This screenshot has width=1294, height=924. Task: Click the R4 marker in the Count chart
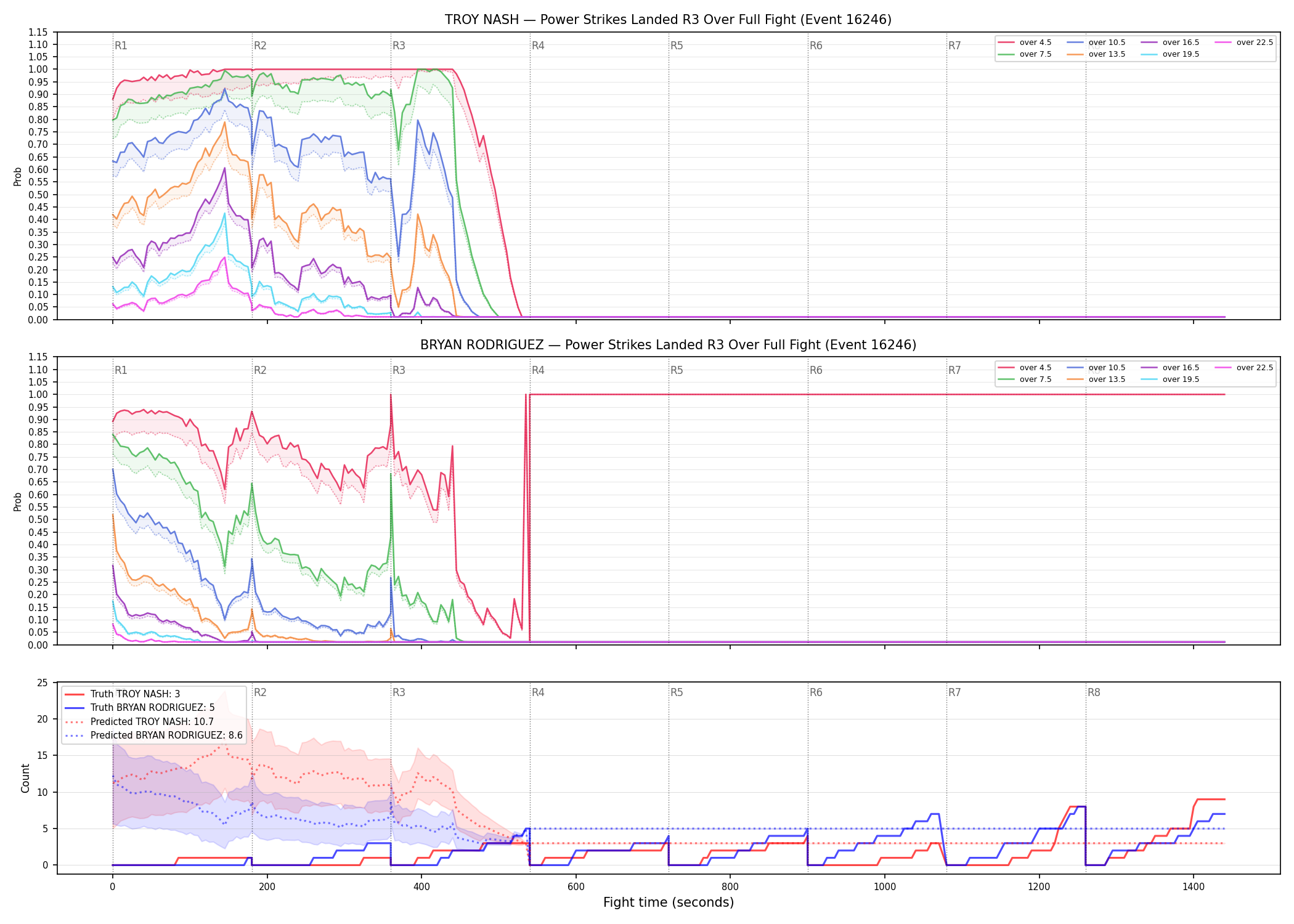pos(538,692)
